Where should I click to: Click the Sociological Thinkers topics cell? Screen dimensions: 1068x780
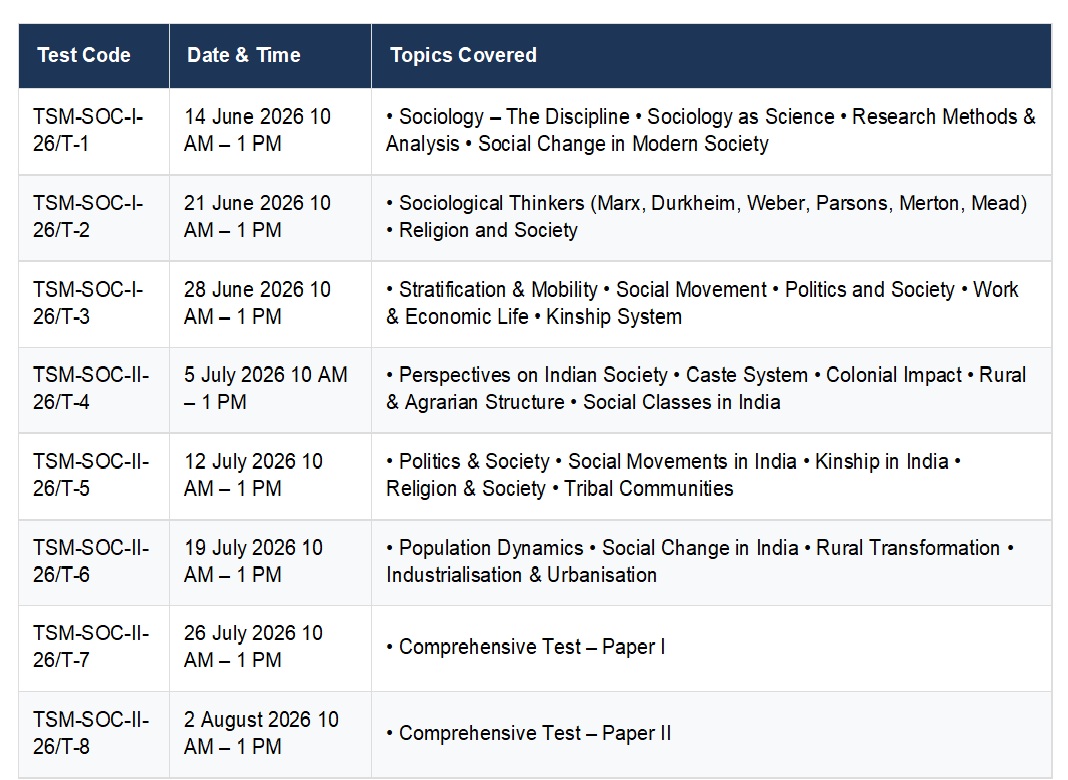coord(706,217)
